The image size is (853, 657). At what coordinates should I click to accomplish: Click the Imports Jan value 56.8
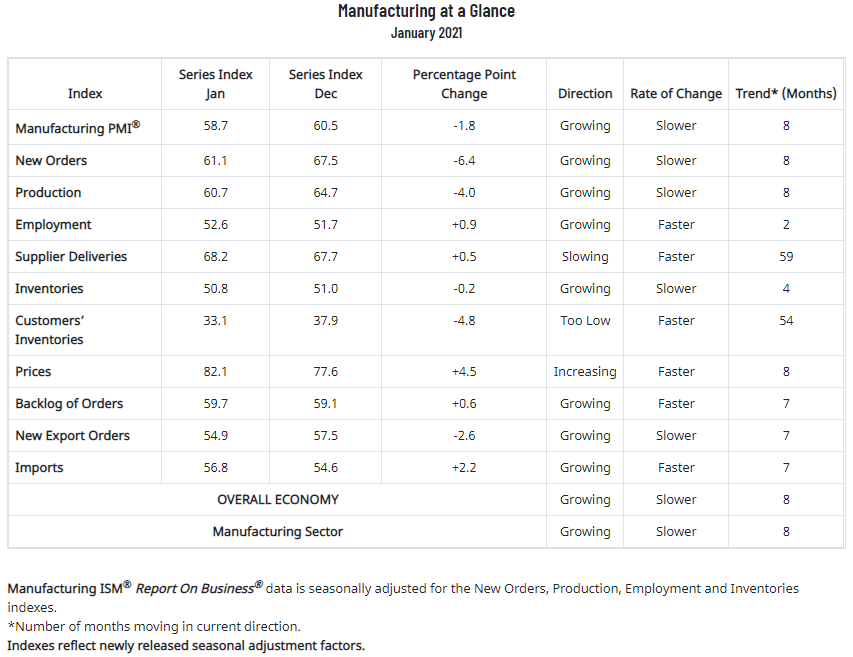(x=215, y=467)
